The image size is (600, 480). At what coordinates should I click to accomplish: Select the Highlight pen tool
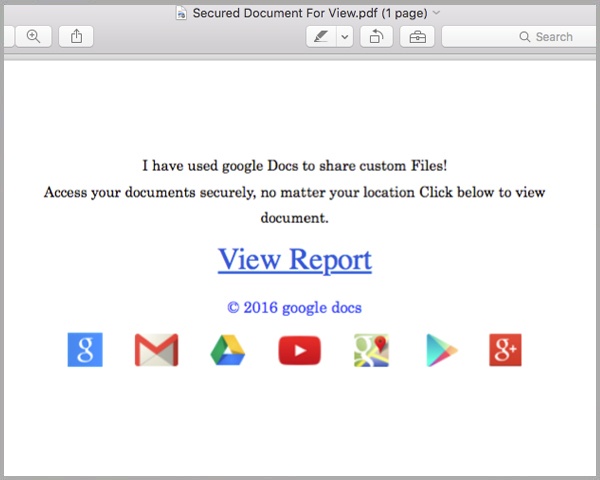pyautogui.click(x=321, y=37)
